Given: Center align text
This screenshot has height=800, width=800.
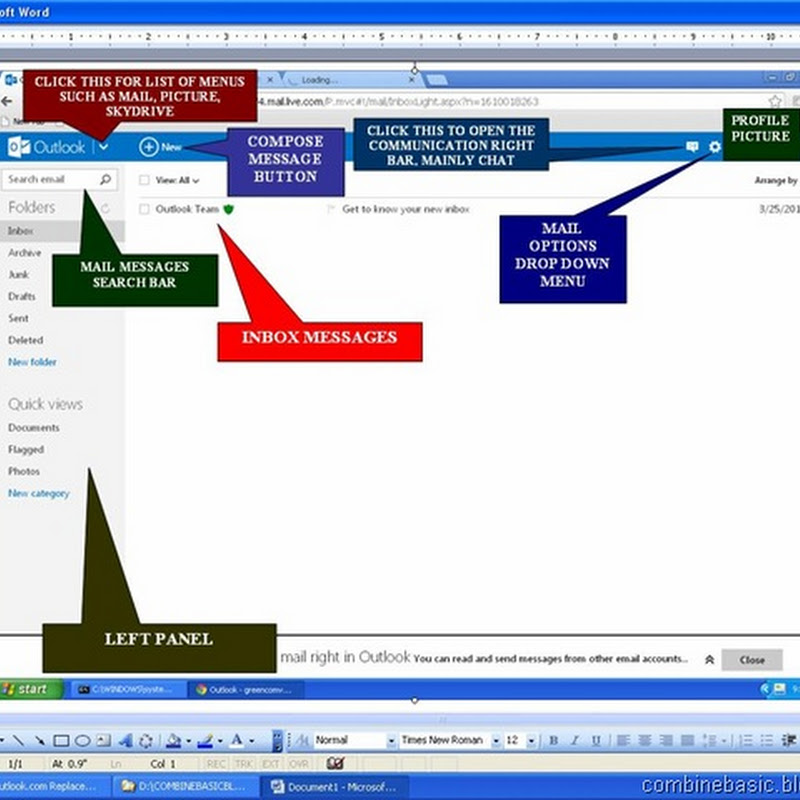Looking at the screenshot, I should (645, 740).
